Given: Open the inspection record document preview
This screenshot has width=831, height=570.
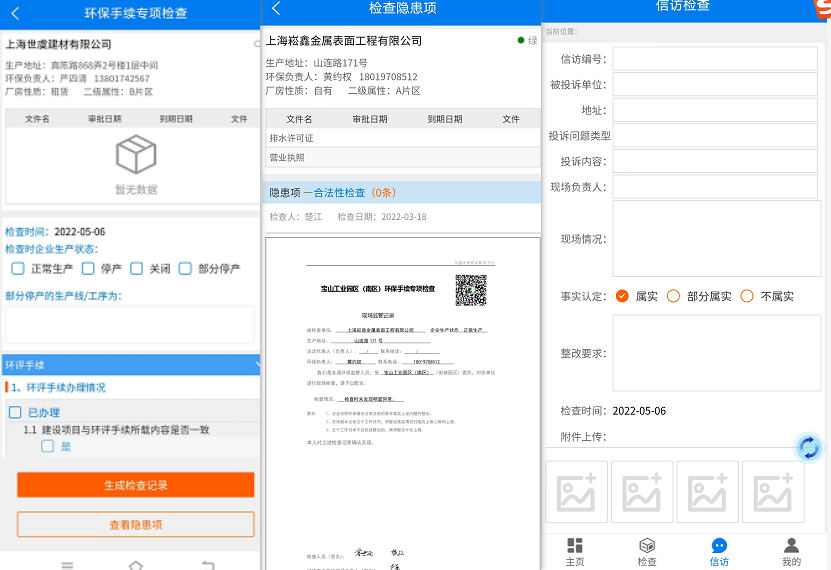Looking at the screenshot, I should [x=402, y=400].
